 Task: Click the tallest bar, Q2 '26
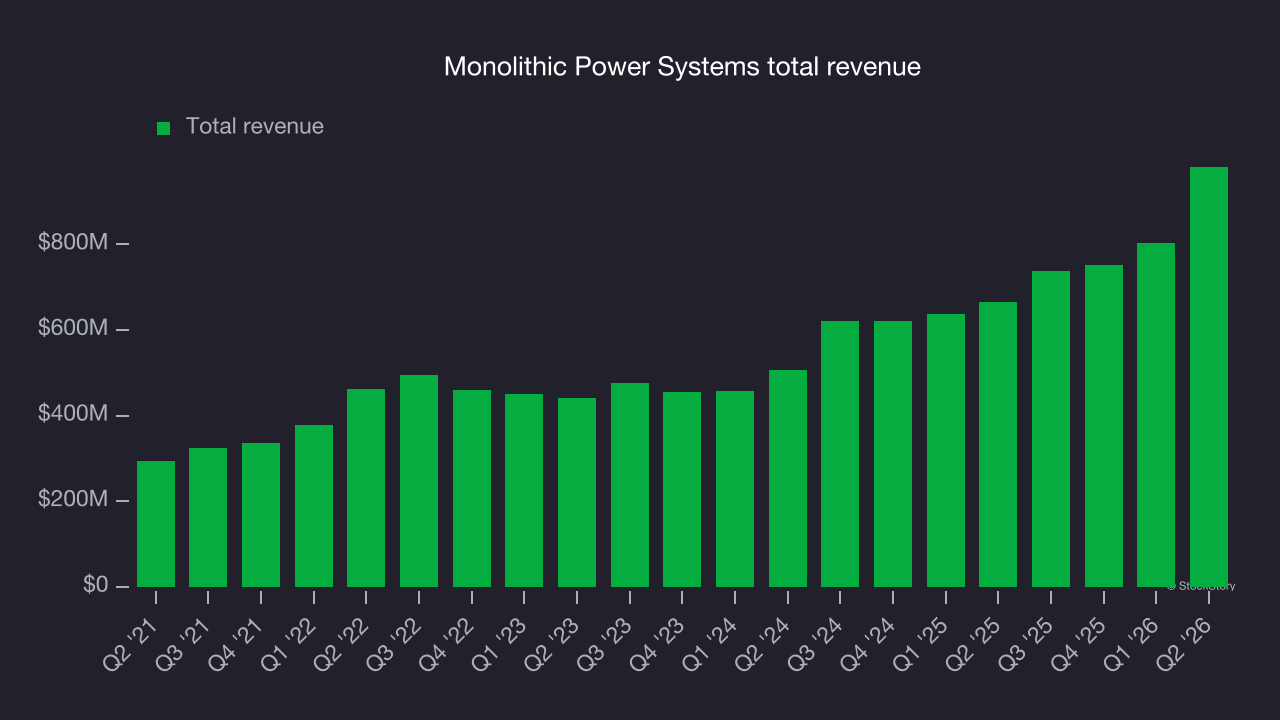pos(1209,377)
